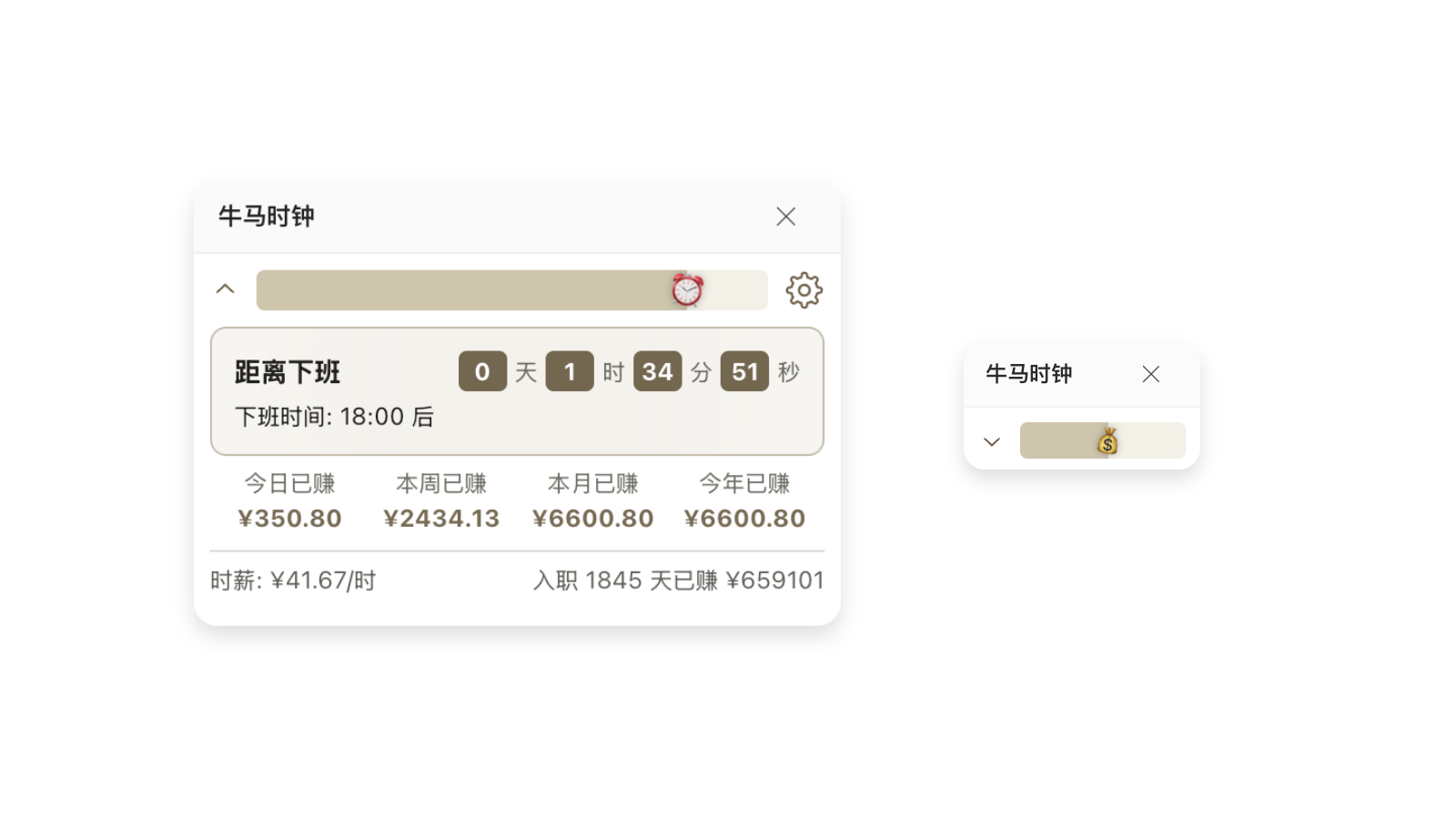Click the 今年已赚 earnings amount
The height and width of the screenshot is (819, 1456).
coord(744,519)
